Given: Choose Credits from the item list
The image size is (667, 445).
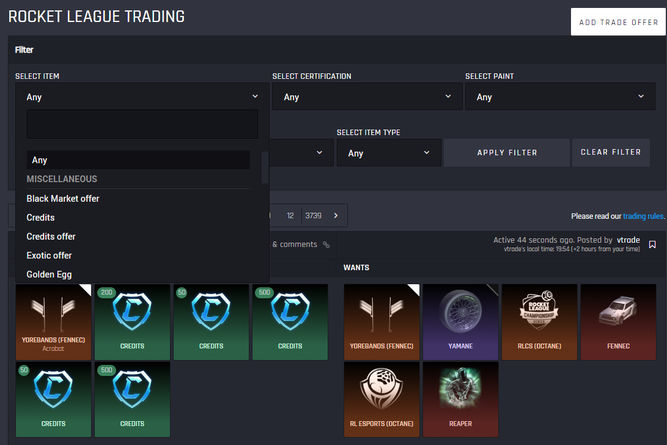Looking at the screenshot, I should 40,217.
